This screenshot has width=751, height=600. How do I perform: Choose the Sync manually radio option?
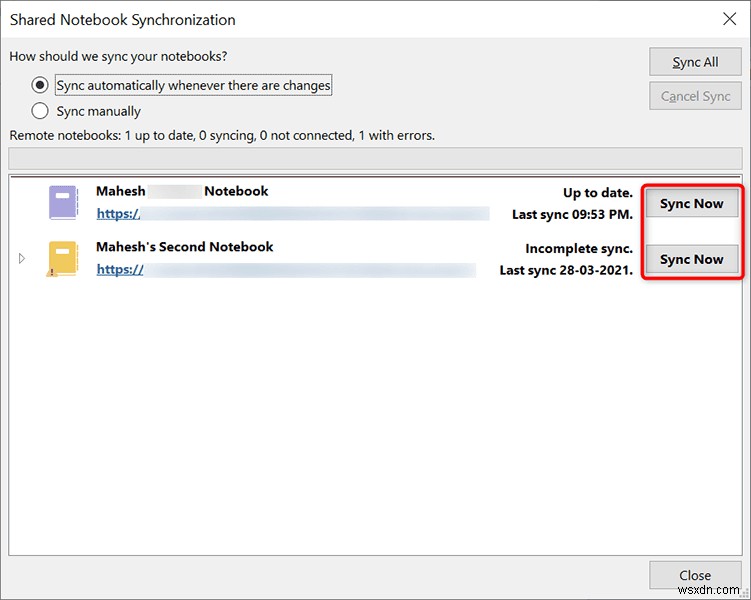tap(41, 111)
